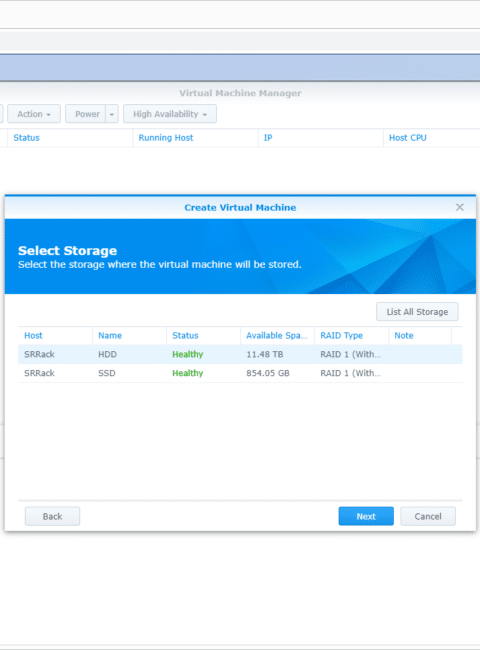Click RAID 1 type in HDD row
Viewport: 480px width, 650px height.
(x=350, y=354)
